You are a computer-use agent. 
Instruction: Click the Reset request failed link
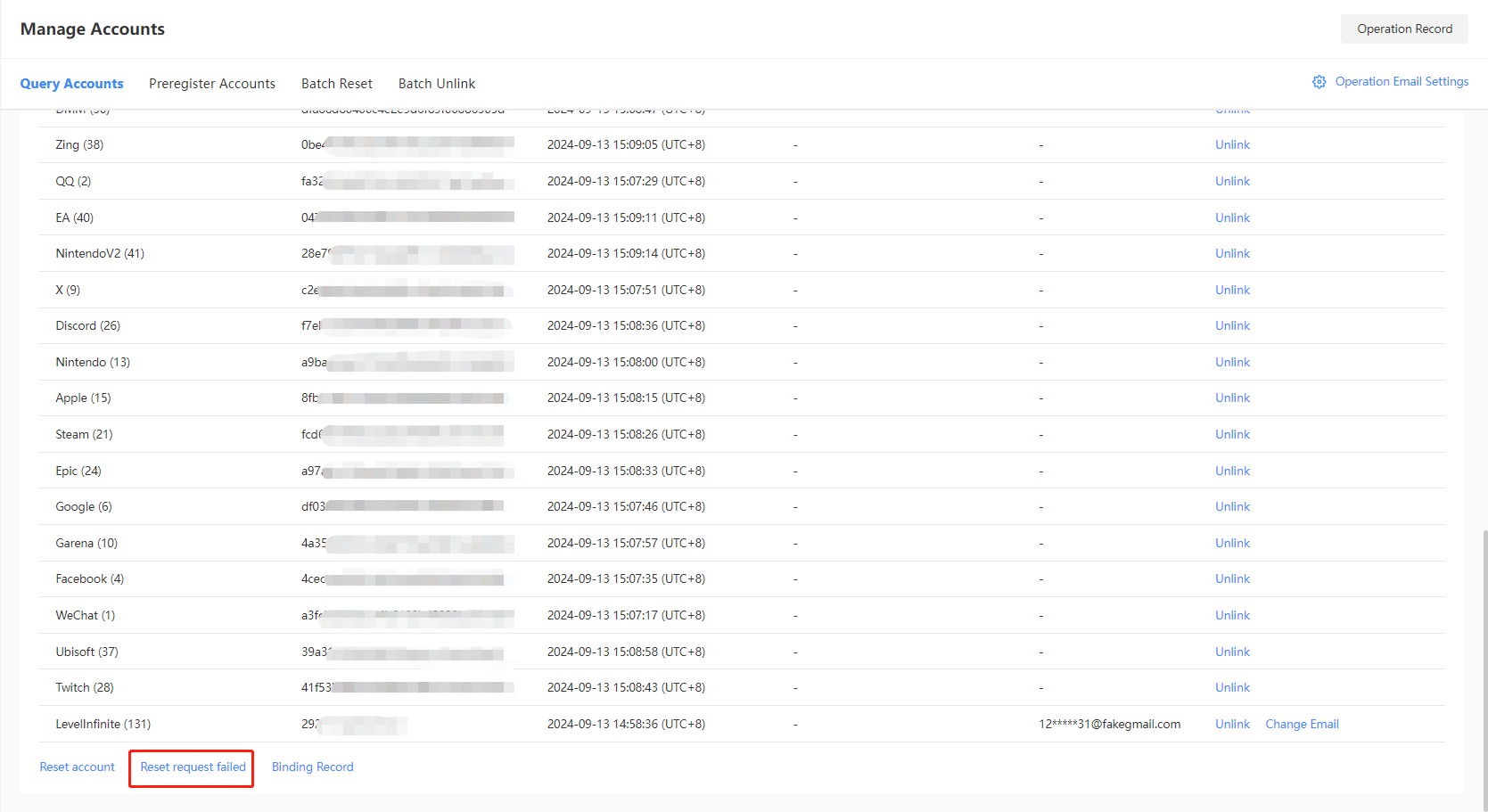coord(193,767)
